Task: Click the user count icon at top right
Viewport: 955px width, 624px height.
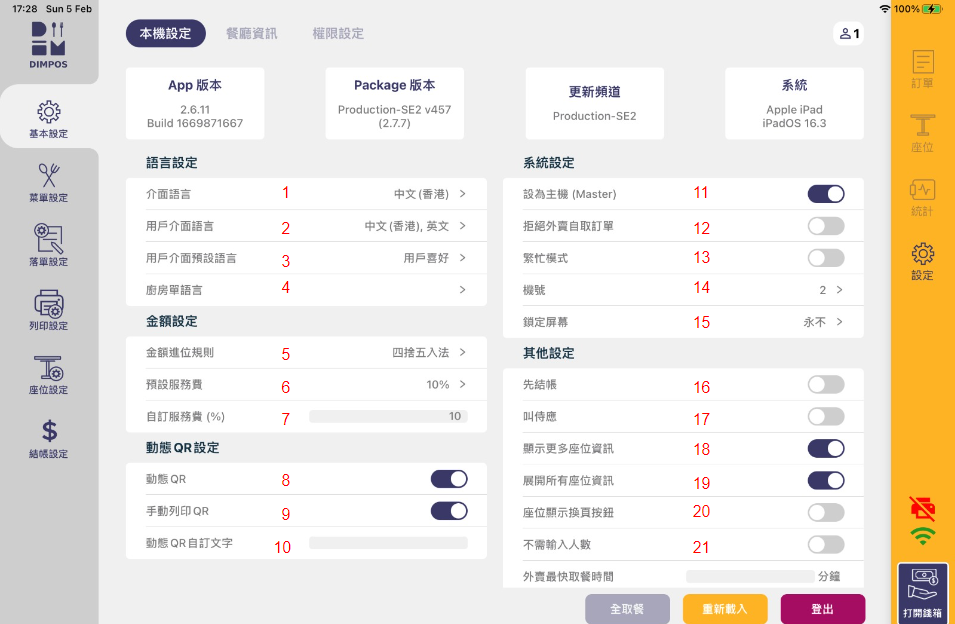Action: coord(848,33)
